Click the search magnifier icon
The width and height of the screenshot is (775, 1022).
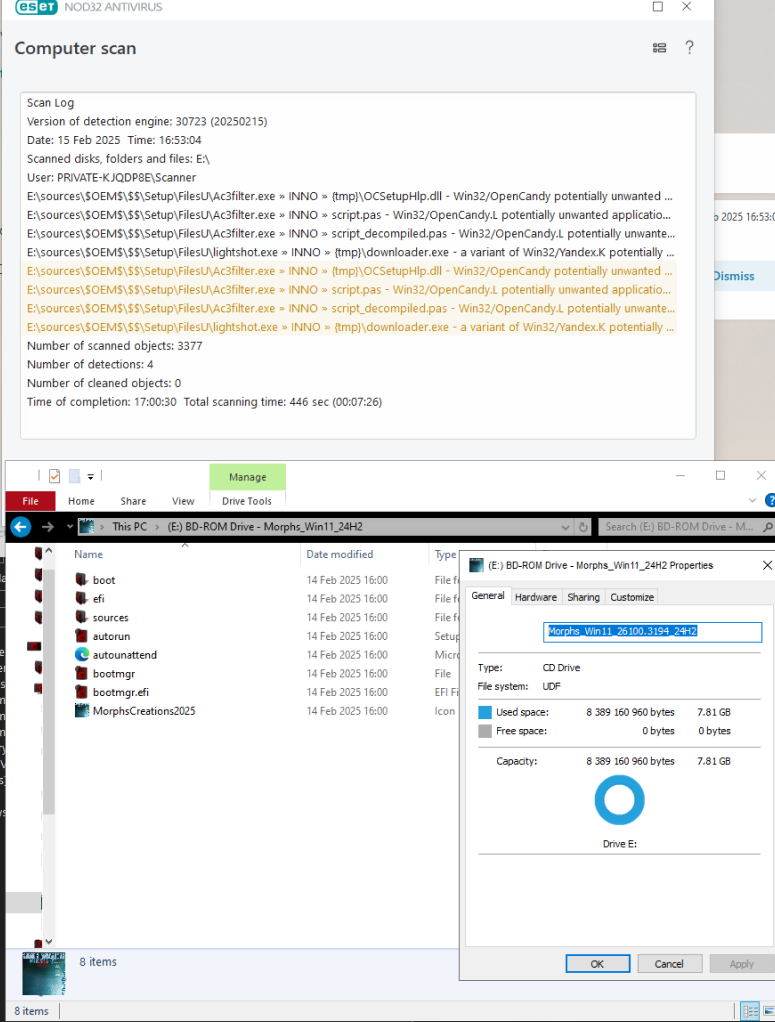click(x=768, y=527)
